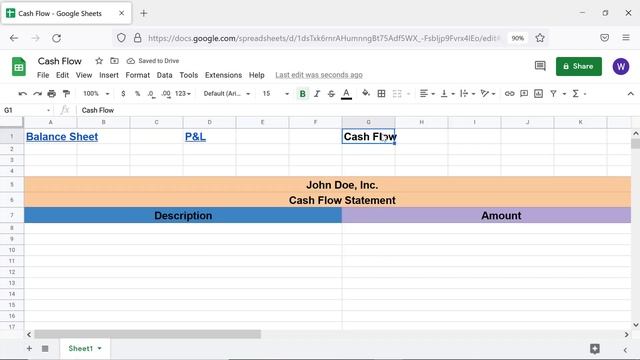The height and width of the screenshot is (360, 640).
Task: Open text wrapping dropdown
Action: coord(467,94)
